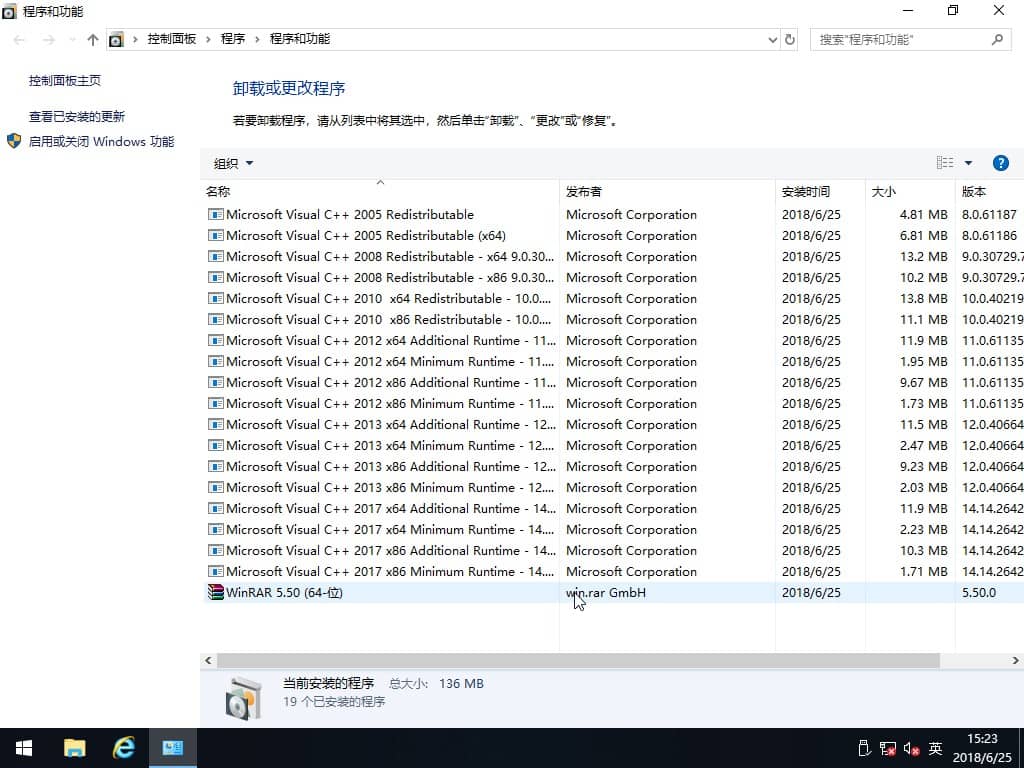Click the network status tray icon
Viewport: 1024px width, 768px height.
pos(887,748)
